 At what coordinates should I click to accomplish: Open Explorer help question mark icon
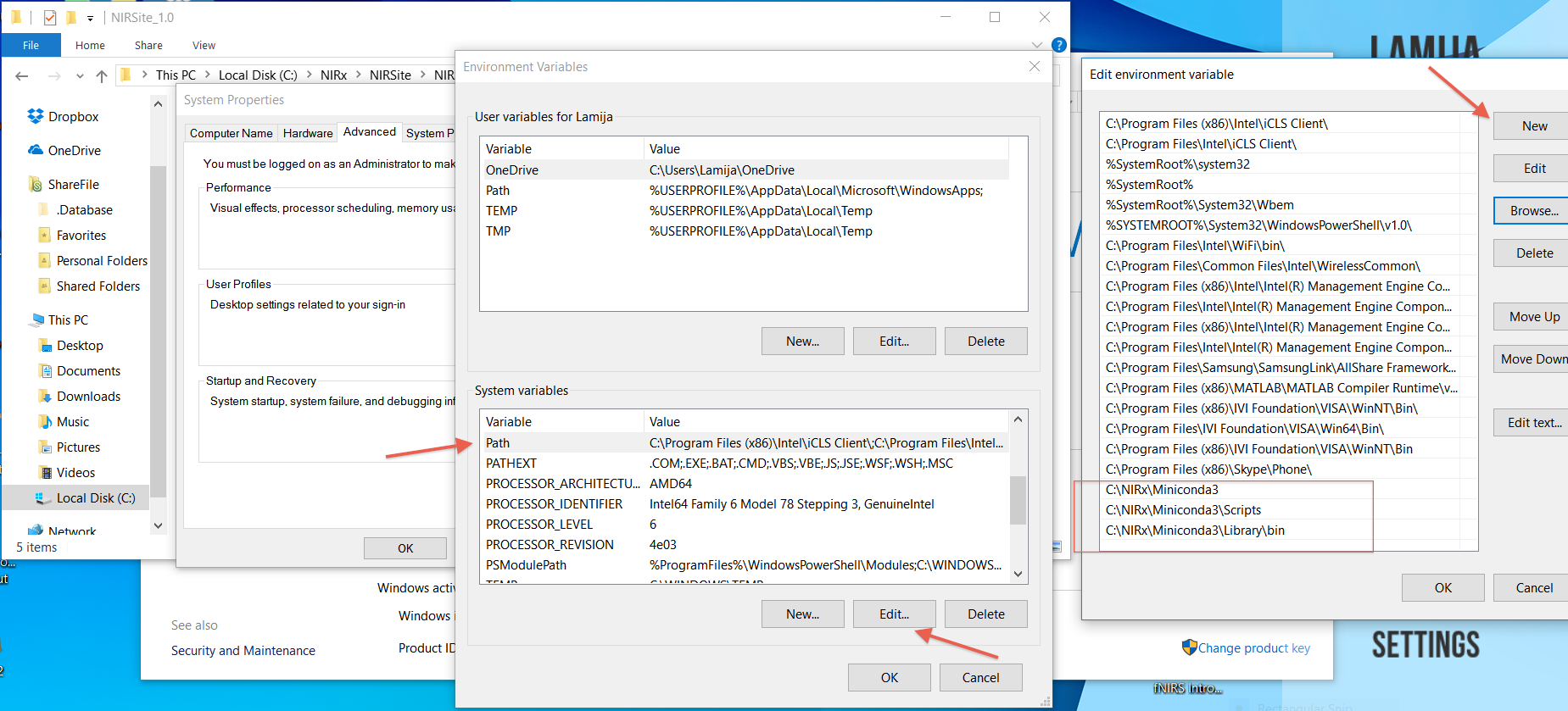(x=1058, y=45)
